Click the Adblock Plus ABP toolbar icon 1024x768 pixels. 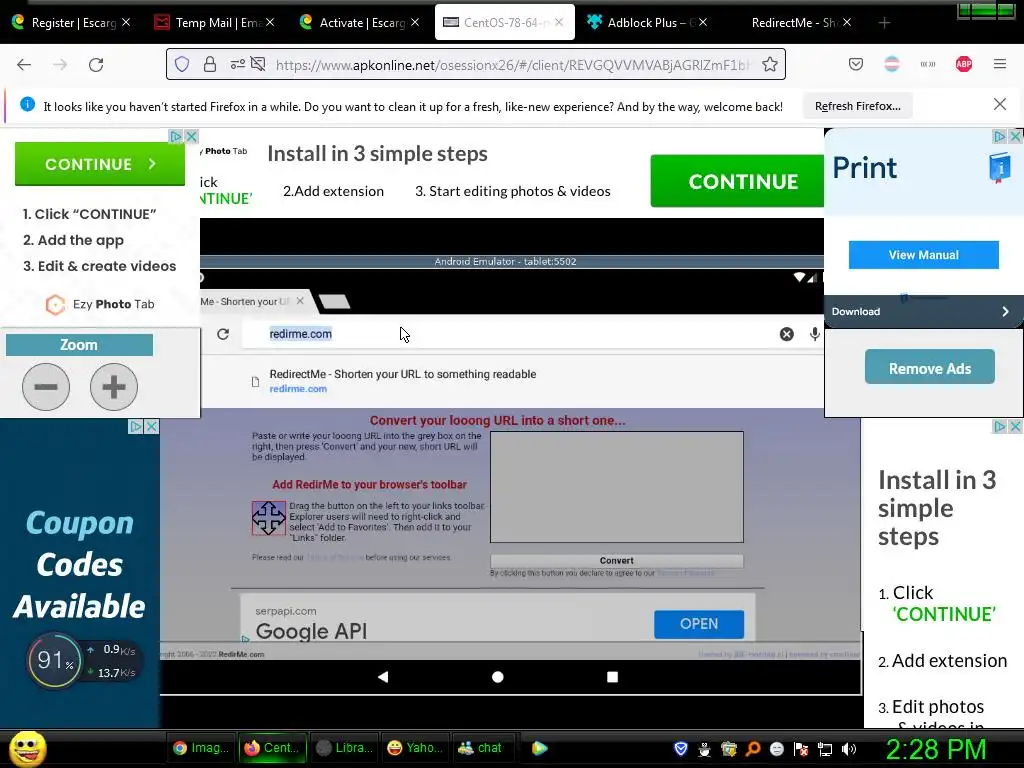(x=964, y=64)
